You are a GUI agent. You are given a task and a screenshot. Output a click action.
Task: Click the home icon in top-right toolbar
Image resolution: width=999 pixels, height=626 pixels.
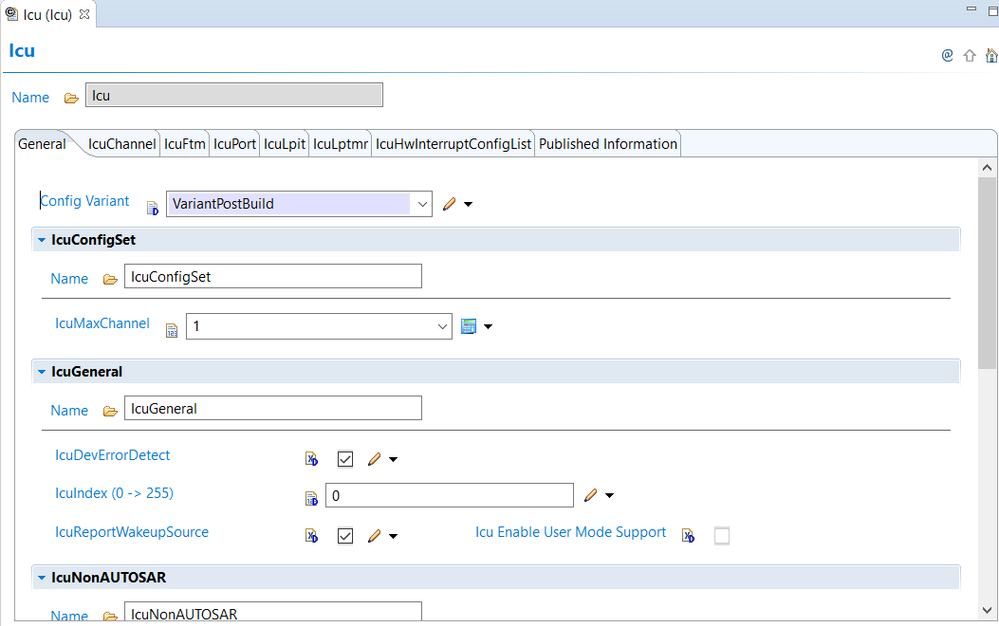coord(990,56)
